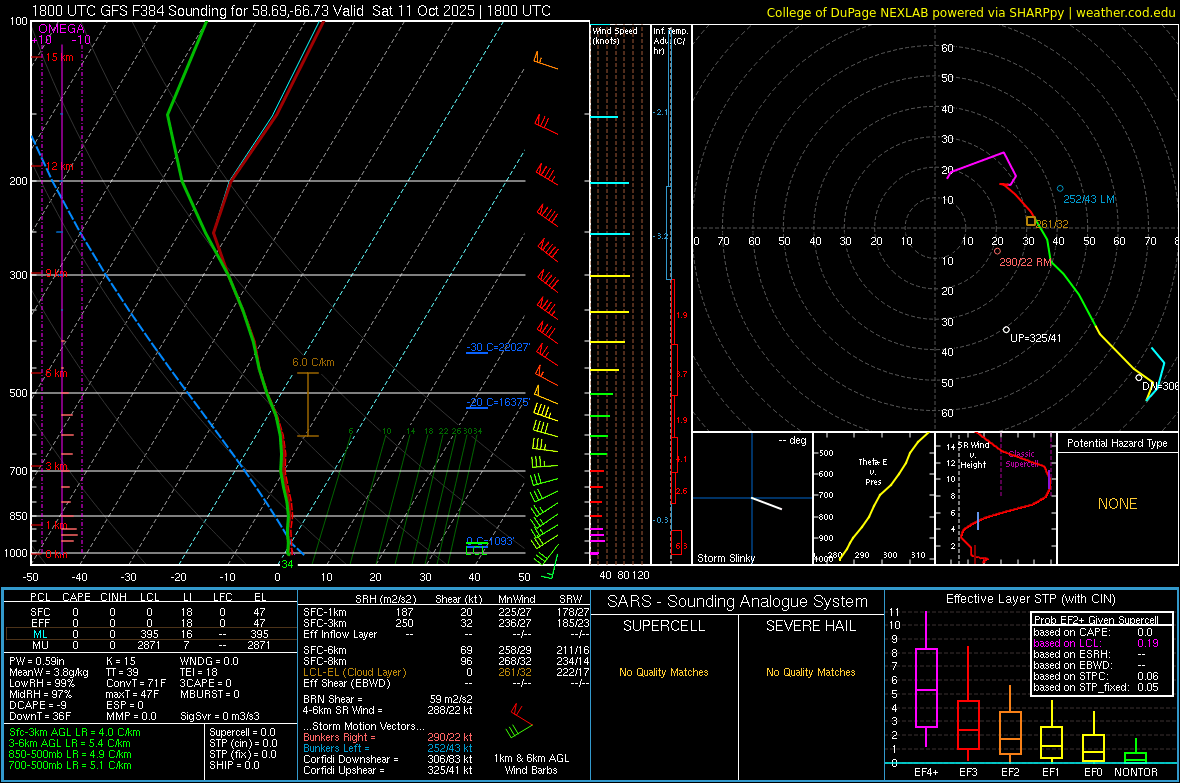This screenshot has height=783, width=1180.
Task: Select the EFF parcel row
Action: coord(151,623)
